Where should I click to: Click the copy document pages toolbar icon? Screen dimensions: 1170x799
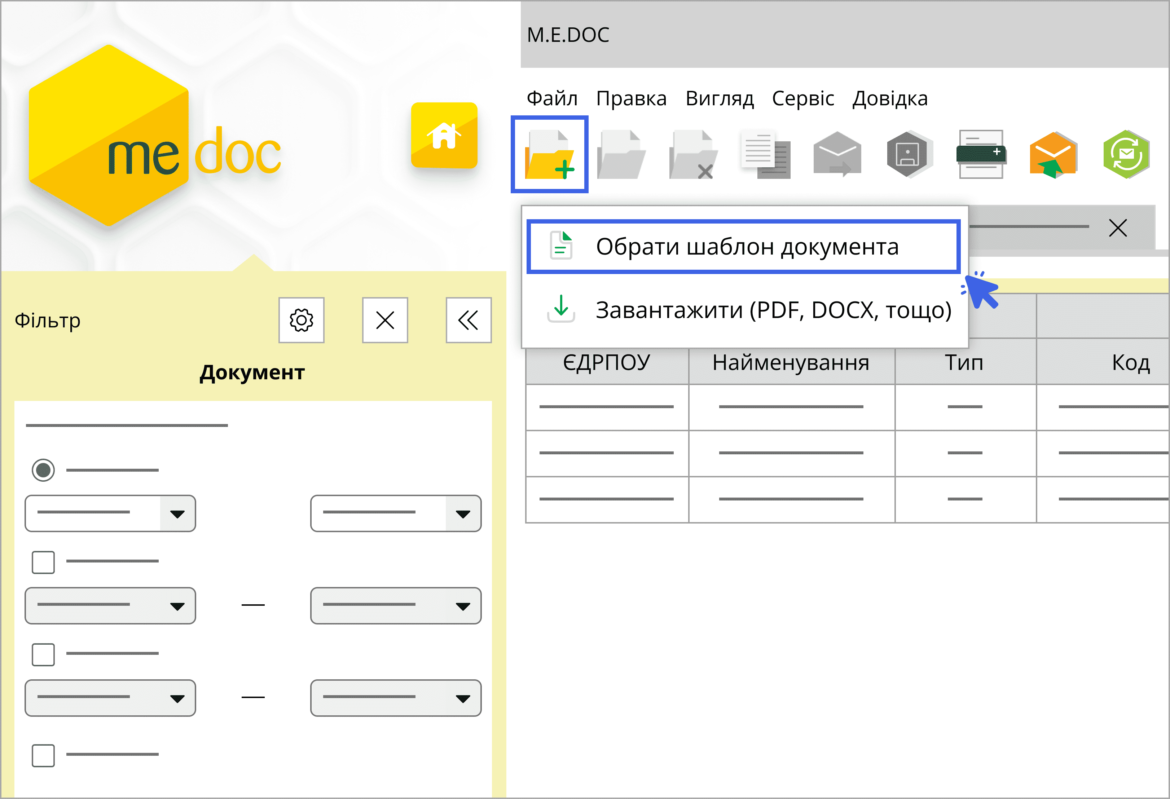coord(766,154)
